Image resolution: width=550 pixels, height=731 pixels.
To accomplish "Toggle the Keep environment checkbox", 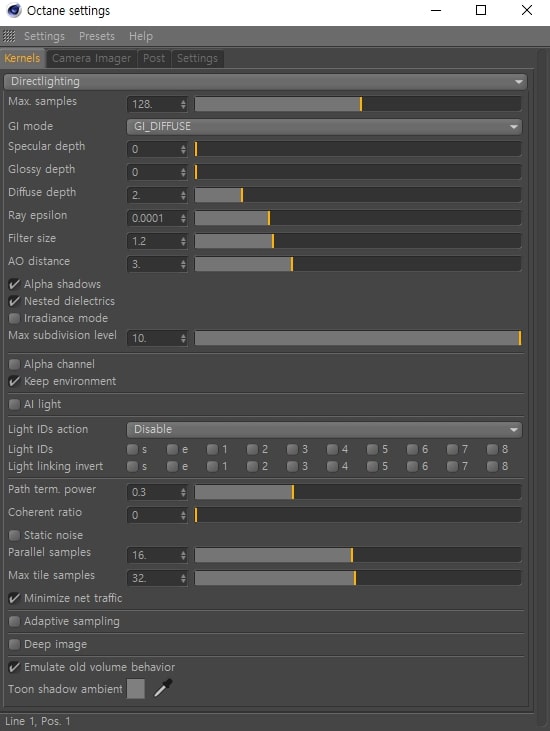I will (14, 381).
